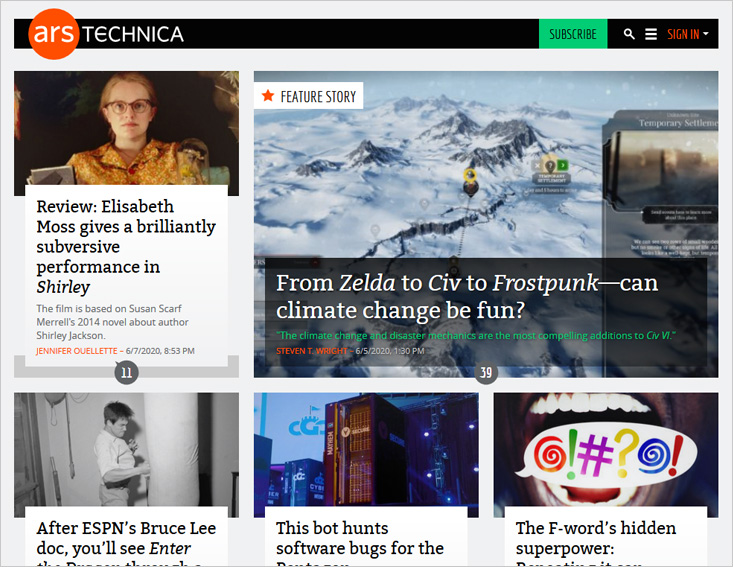Open the Elisabeth Moss Shirley review headline
Viewport: 733px width, 567px height.
click(x=126, y=246)
